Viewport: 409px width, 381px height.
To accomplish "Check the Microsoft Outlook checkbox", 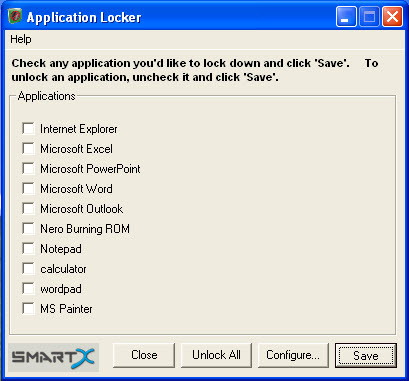I will coord(28,209).
